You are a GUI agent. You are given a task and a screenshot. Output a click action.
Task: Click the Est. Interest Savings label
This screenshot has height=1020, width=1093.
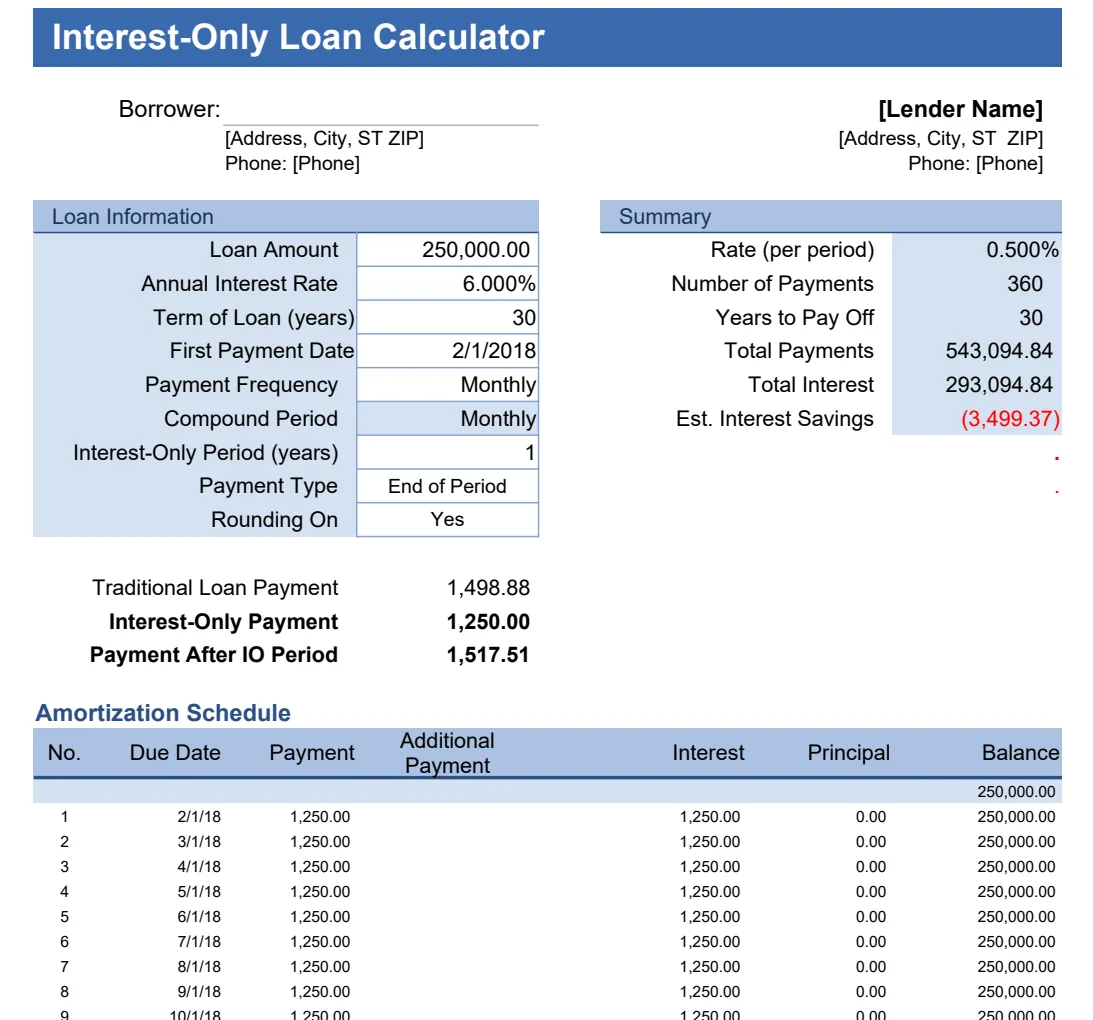click(x=774, y=418)
